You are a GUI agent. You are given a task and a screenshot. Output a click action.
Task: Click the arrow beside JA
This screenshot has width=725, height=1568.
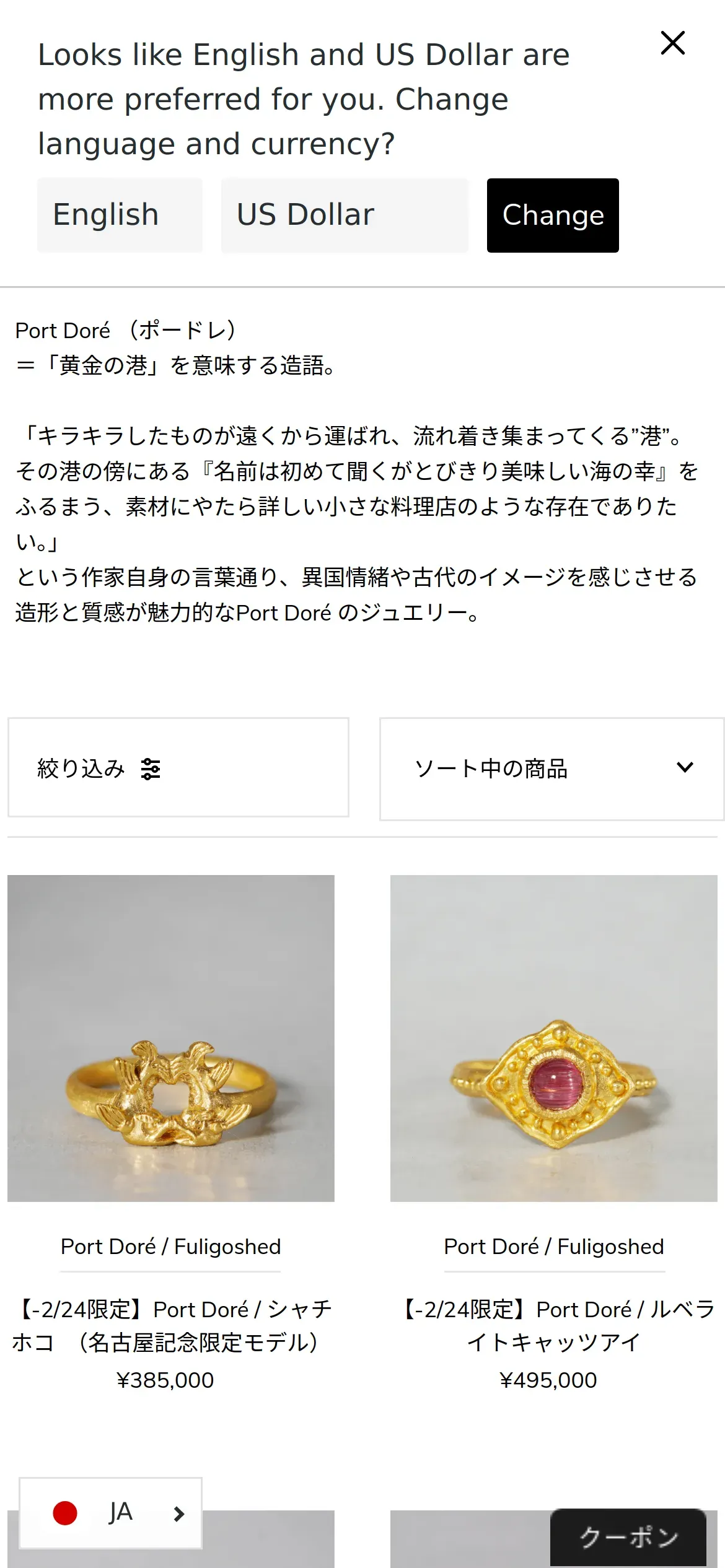coord(179,1514)
